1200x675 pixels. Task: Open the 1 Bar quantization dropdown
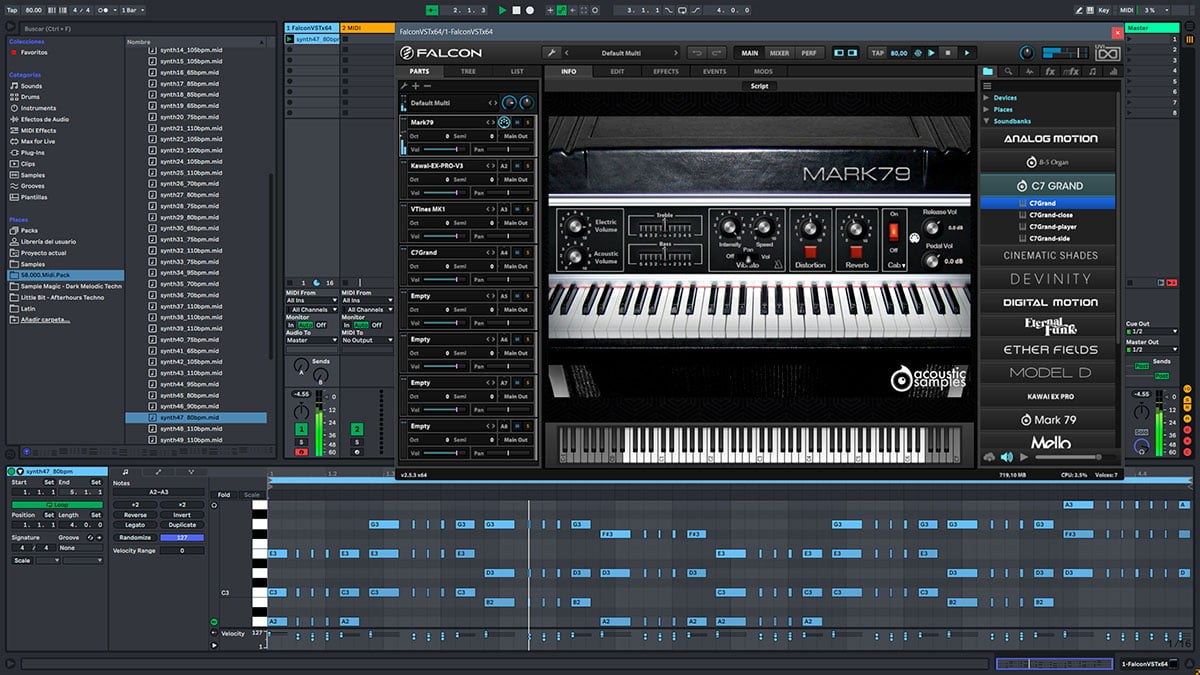[131, 10]
